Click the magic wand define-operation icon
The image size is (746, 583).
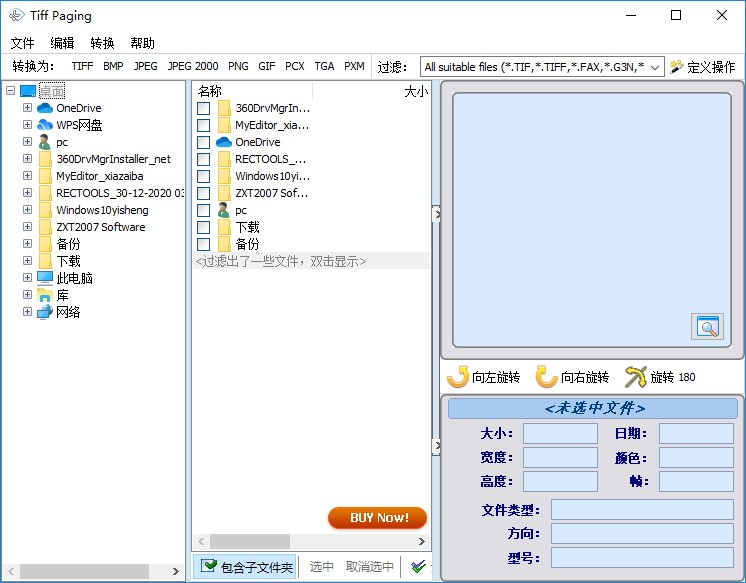[677, 67]
